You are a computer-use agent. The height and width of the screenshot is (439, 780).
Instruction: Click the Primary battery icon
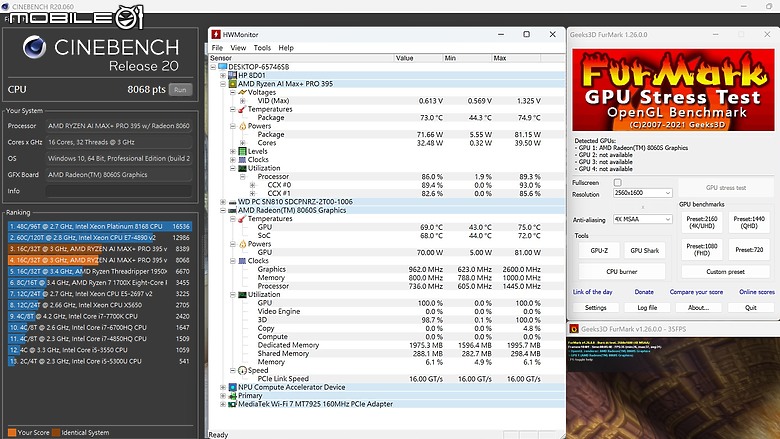tap(232, 396)
